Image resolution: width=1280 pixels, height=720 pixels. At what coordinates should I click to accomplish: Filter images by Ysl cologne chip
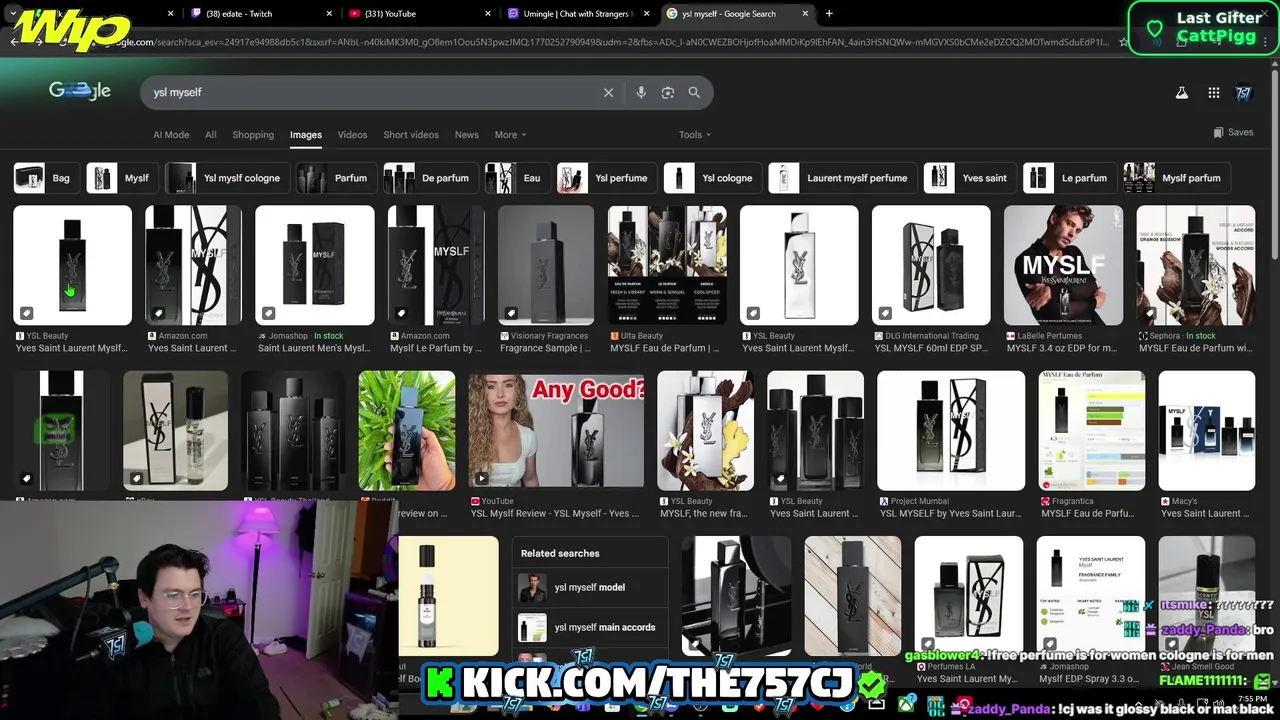pyautogui.click(x=712, y=178)
